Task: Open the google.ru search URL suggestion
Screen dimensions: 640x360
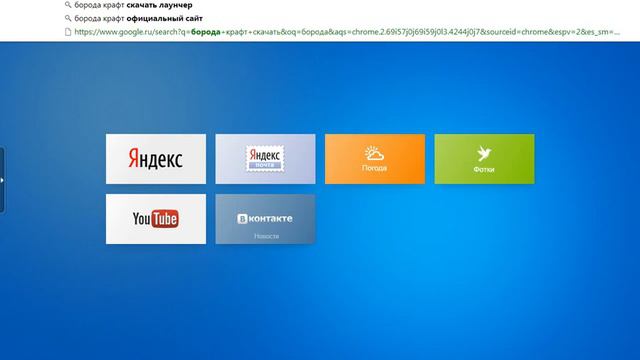Action: 347,32
